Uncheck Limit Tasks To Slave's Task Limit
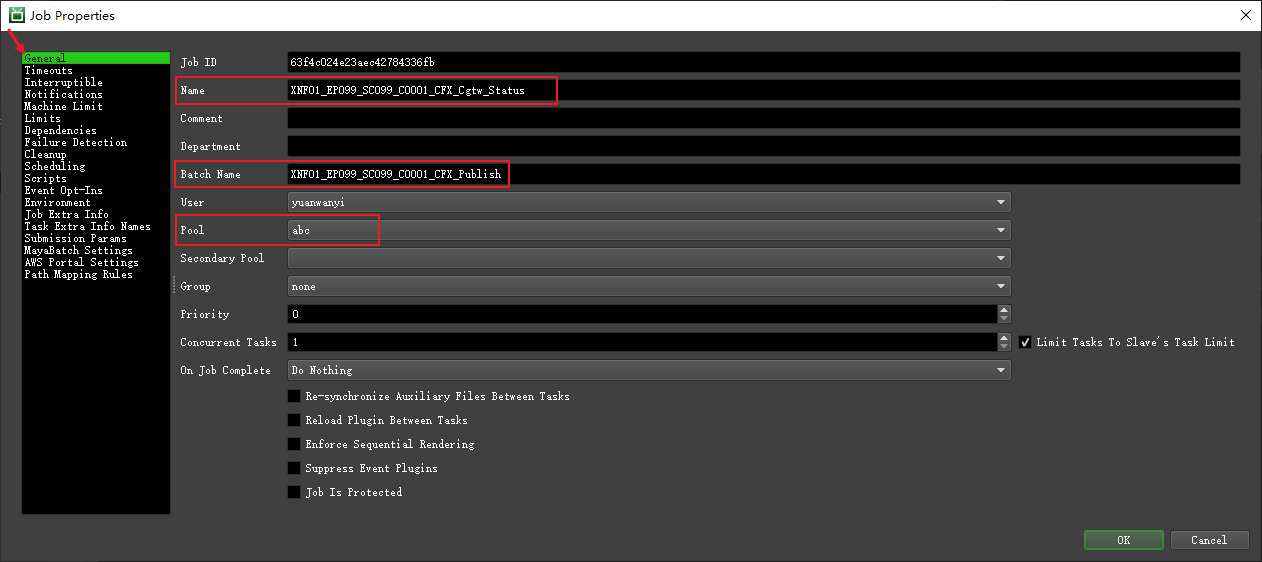This screenshot has width=1262, height=562. (1025, 342)
